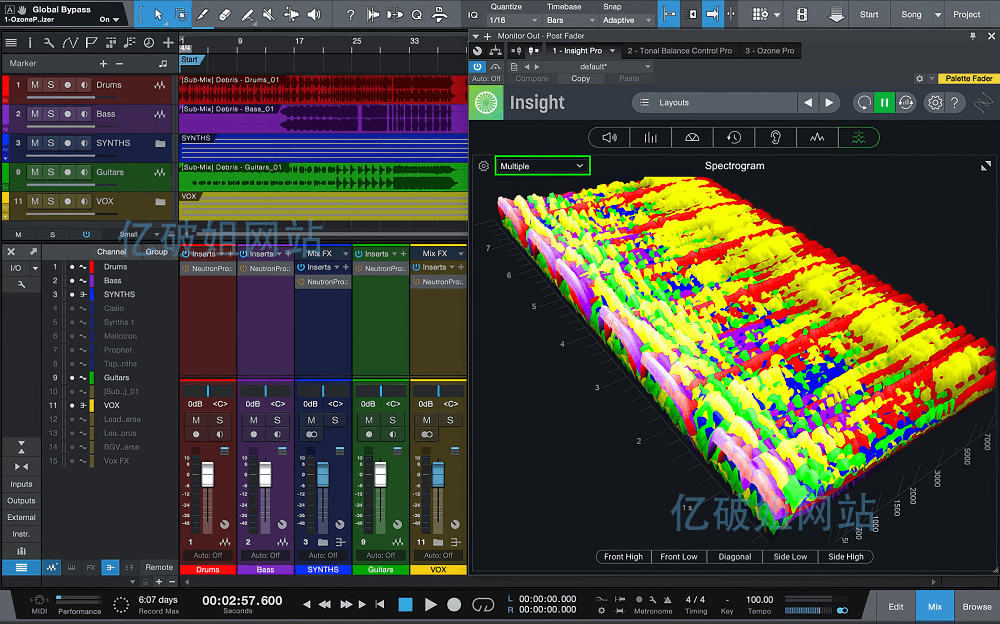Viewport: 1000px width, 624px height.
Task: Open the wrench track options icon
Action: pyautogui.click(x=49, y=43)
